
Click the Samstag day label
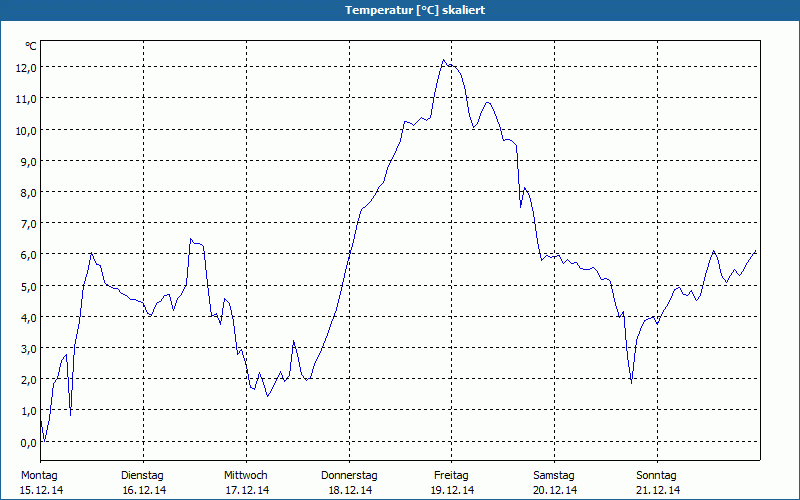click(554, 476)
